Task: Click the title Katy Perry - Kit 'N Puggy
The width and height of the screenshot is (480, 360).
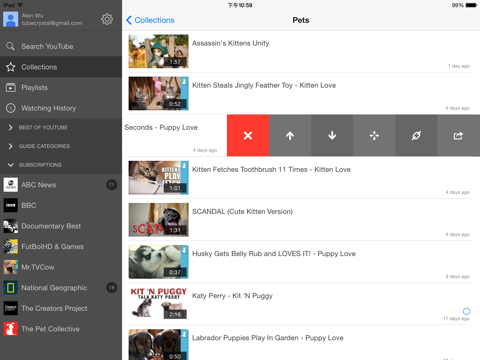Action: pyautogui.click(x=232, y=296)
